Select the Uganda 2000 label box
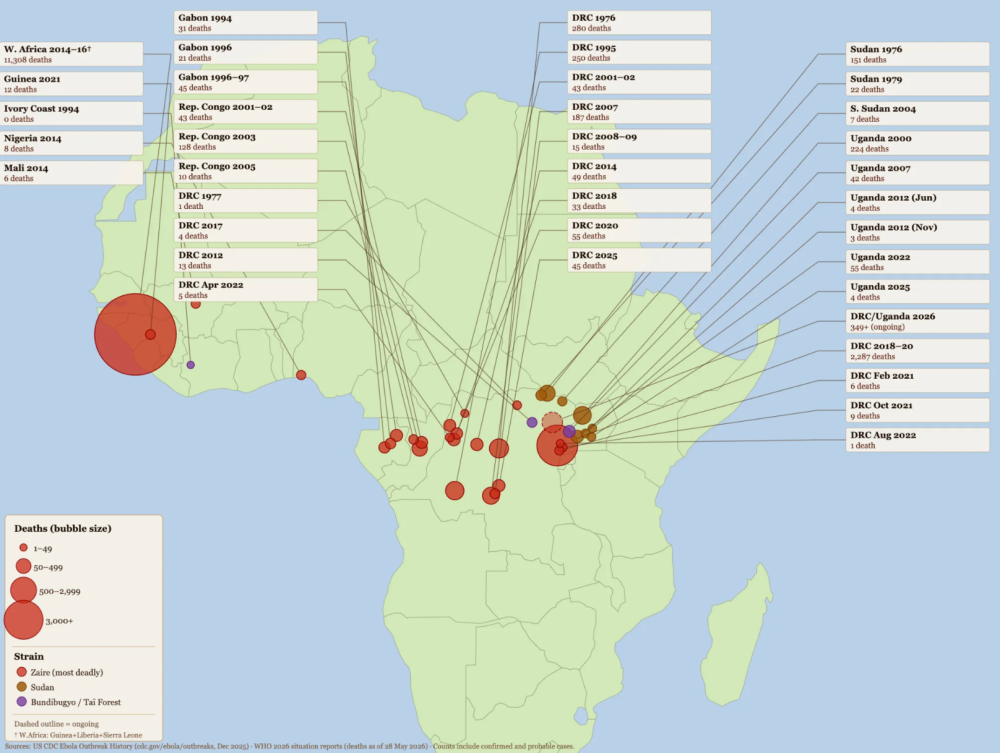1000x753 pixels. point(918,143)
